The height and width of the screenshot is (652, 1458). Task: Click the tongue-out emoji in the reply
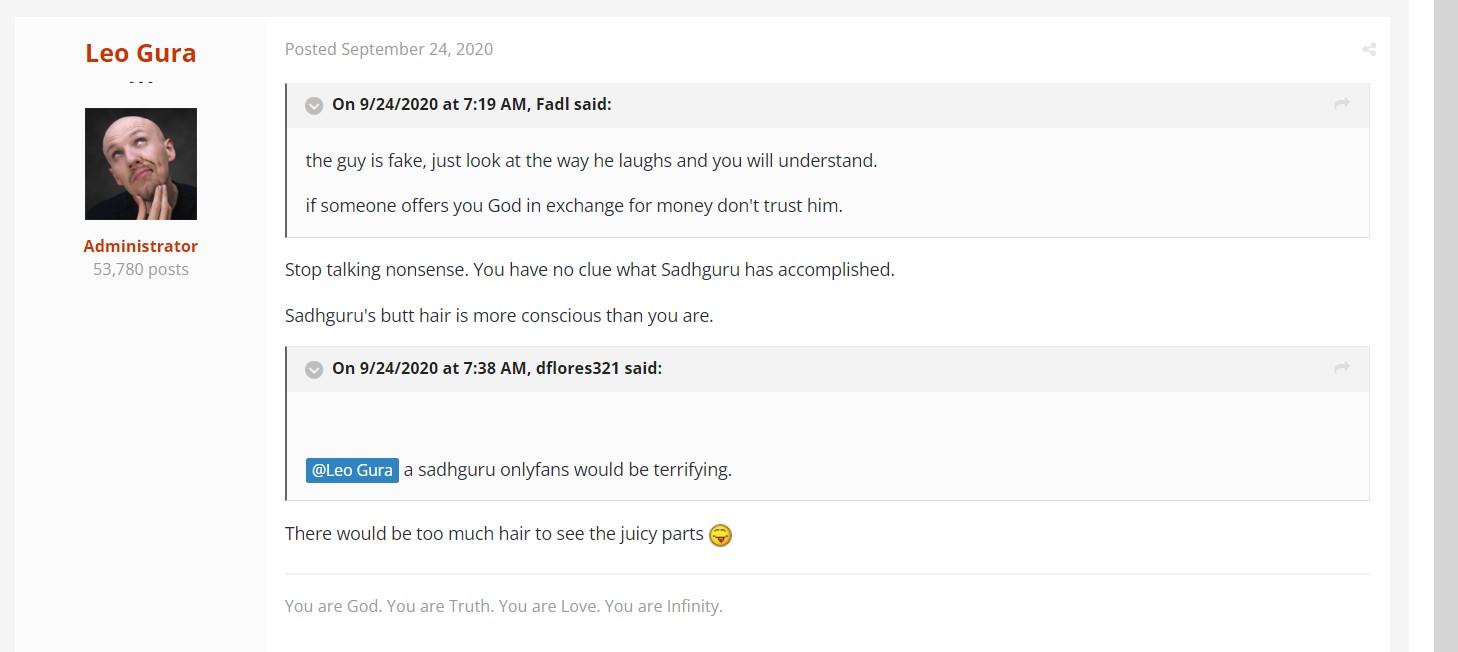720,535
